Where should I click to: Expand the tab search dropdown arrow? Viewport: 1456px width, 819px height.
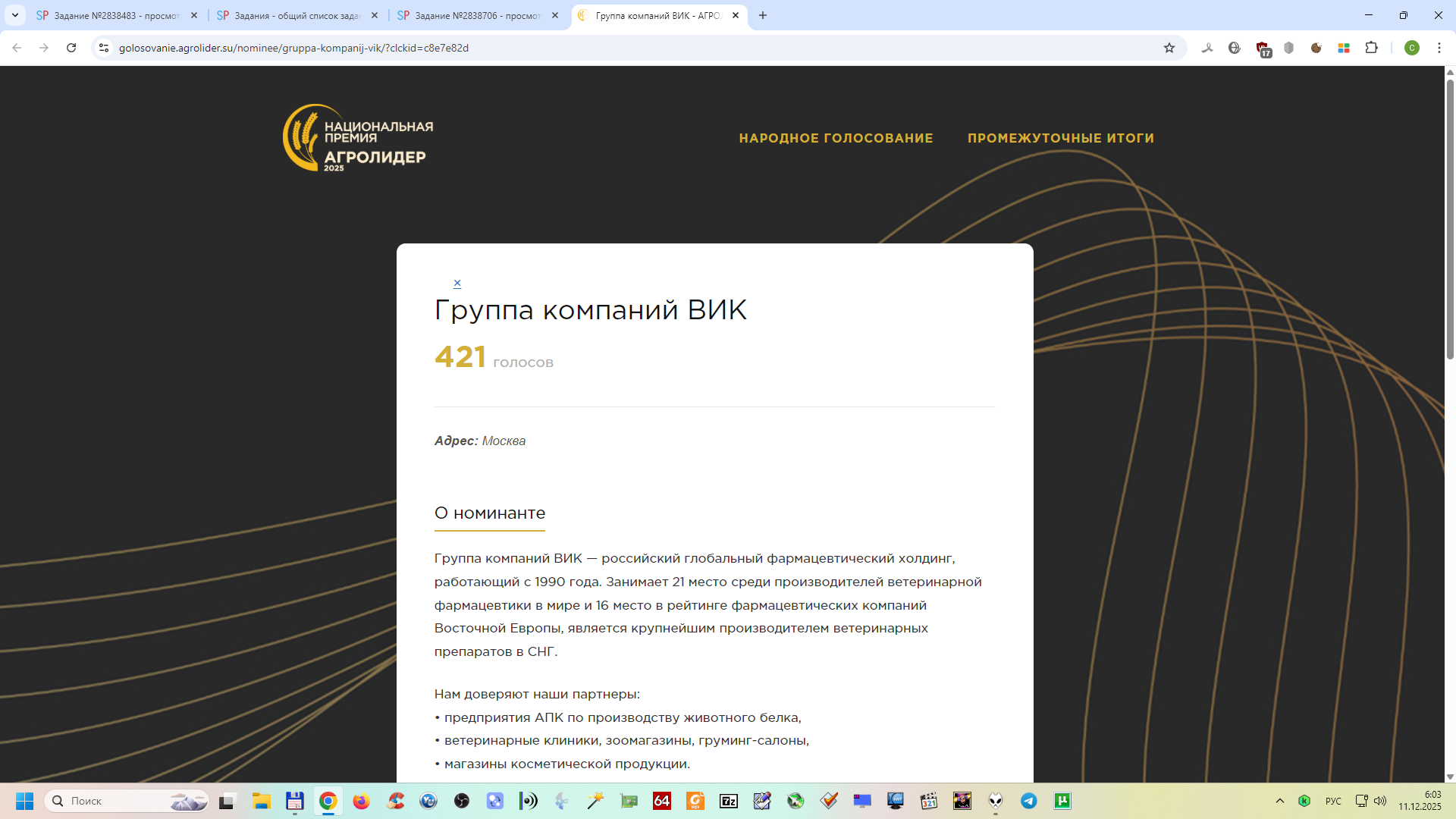[14, 15]
